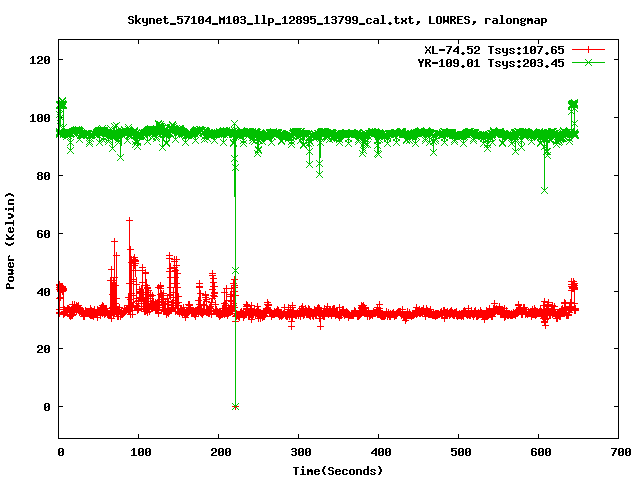Click the x-axis tick label 400
This screenshot has width=640, height=480.
click(380, 452)
